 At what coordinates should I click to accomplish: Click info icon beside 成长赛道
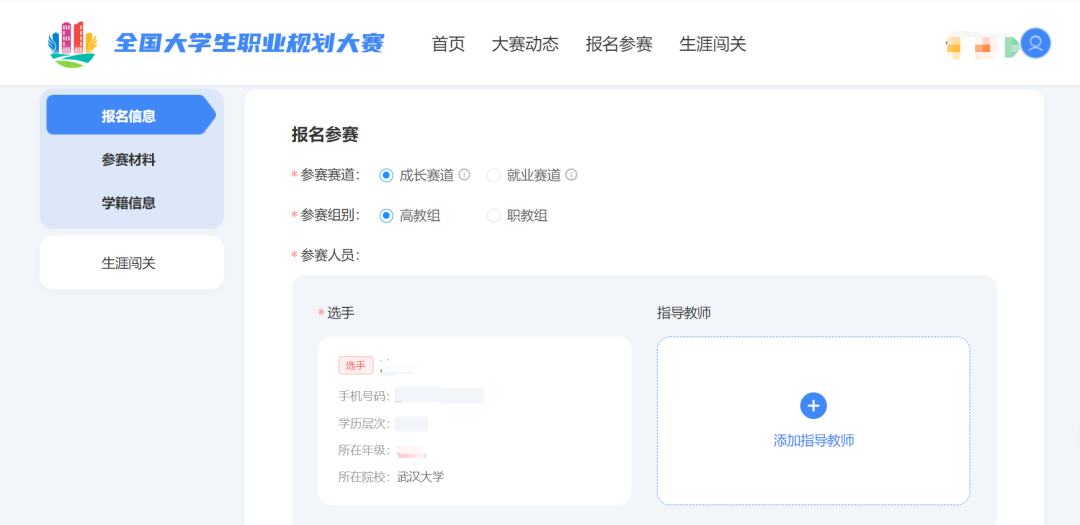pos(464,175)
